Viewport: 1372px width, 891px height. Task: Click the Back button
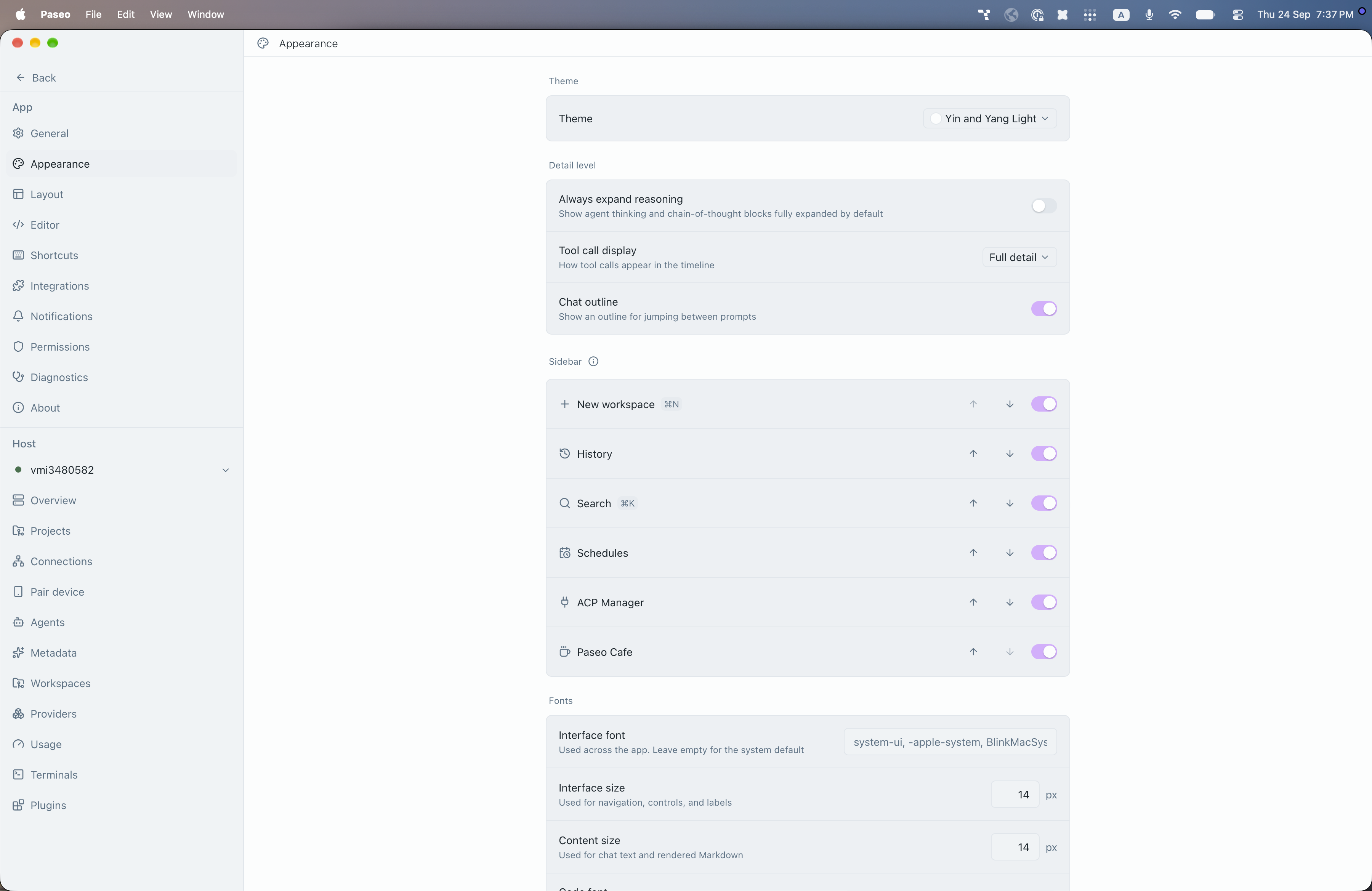point(36,78)
